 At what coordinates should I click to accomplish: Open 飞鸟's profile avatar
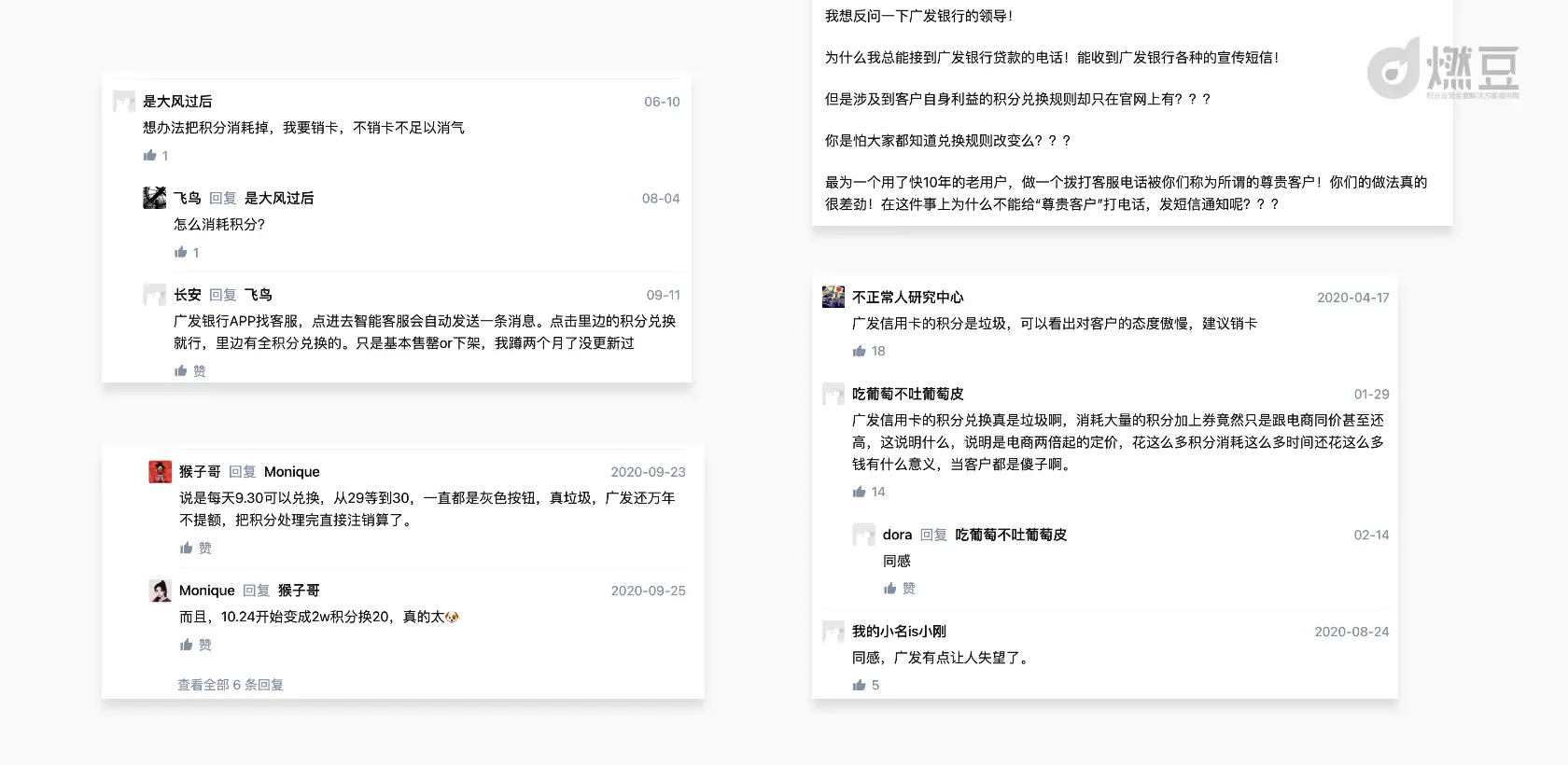pos(155,198)
